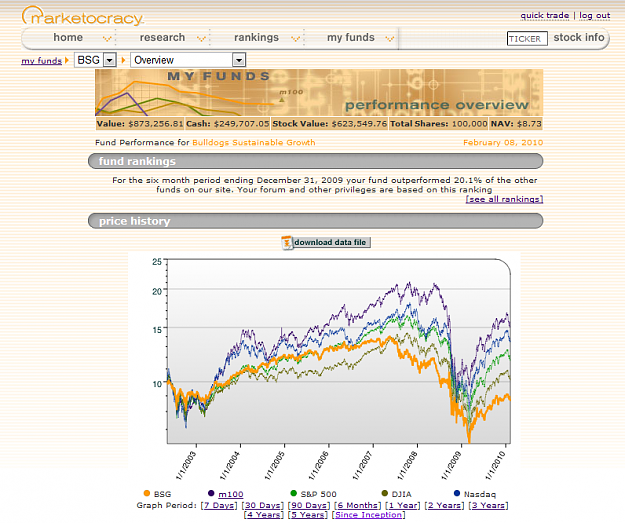Set graph period to 30 Days

pyautogui.click(x=262, y=505)
